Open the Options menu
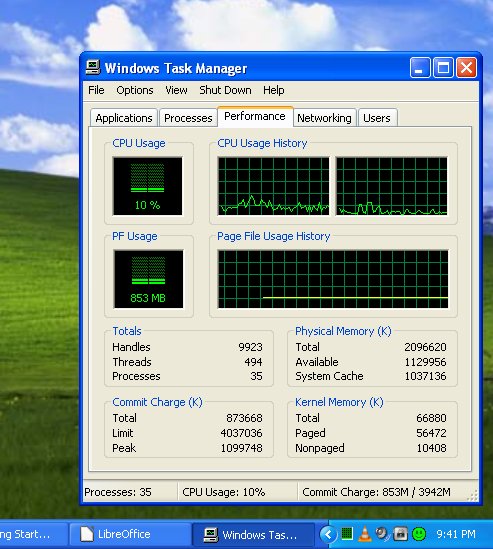This screenshot has height=549, width=493. 135,90
